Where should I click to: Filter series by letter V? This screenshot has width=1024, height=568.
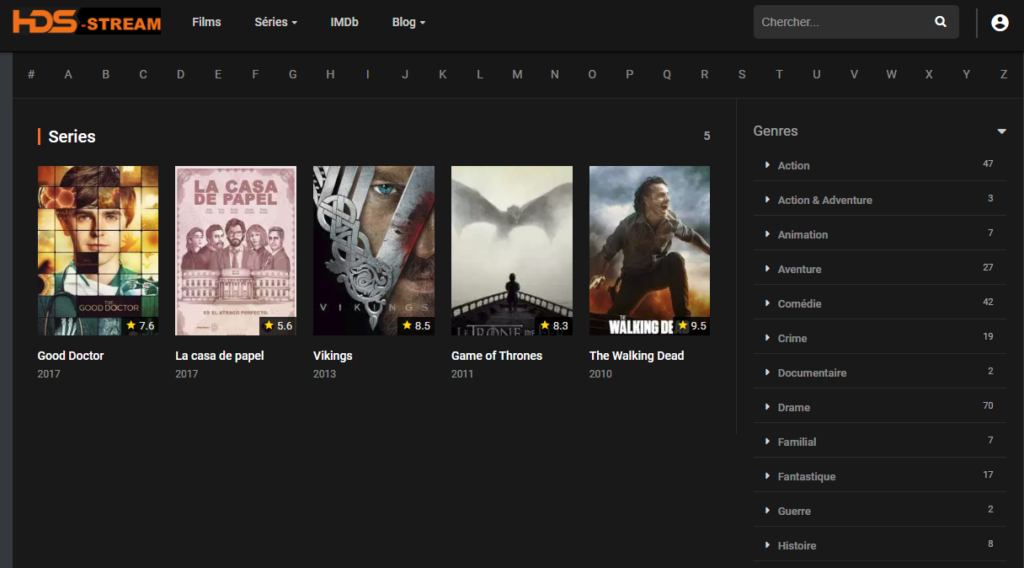854,74
